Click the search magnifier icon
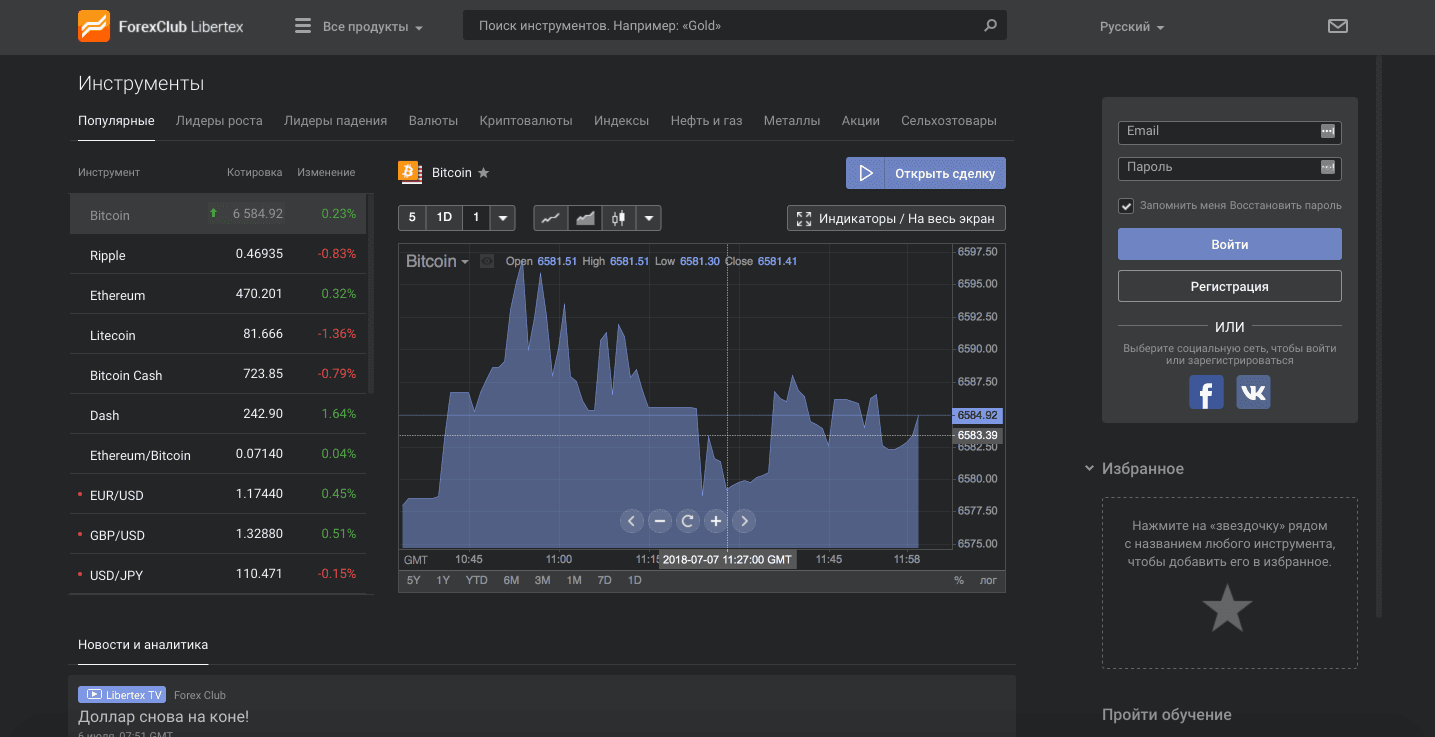This screenshot has height=737, width=1435. tap(990, 26)
